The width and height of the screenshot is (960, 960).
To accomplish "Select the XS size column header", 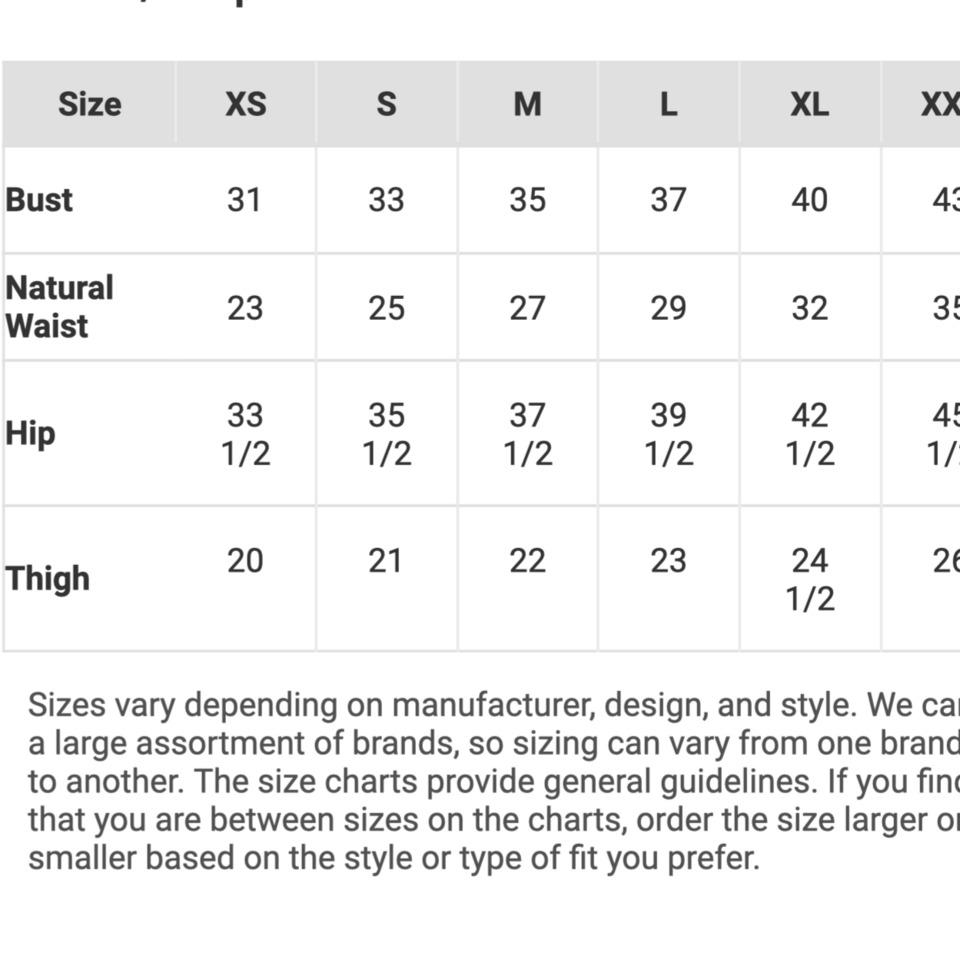I will pyautogui.click(x=245, y=104).
